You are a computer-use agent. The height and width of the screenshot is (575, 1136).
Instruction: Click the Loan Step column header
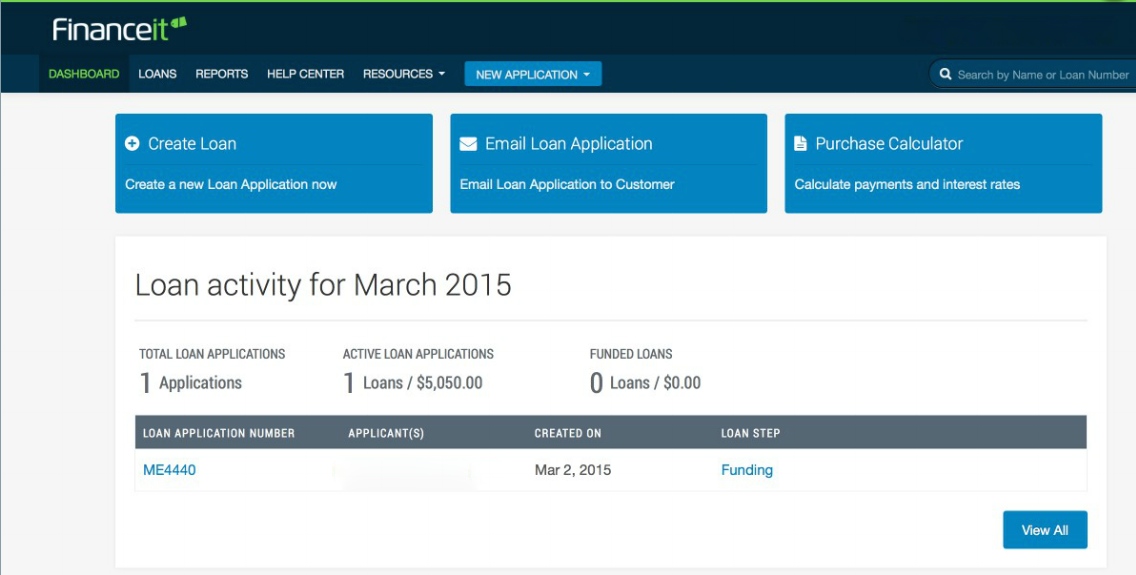click(x=751, y=433)
